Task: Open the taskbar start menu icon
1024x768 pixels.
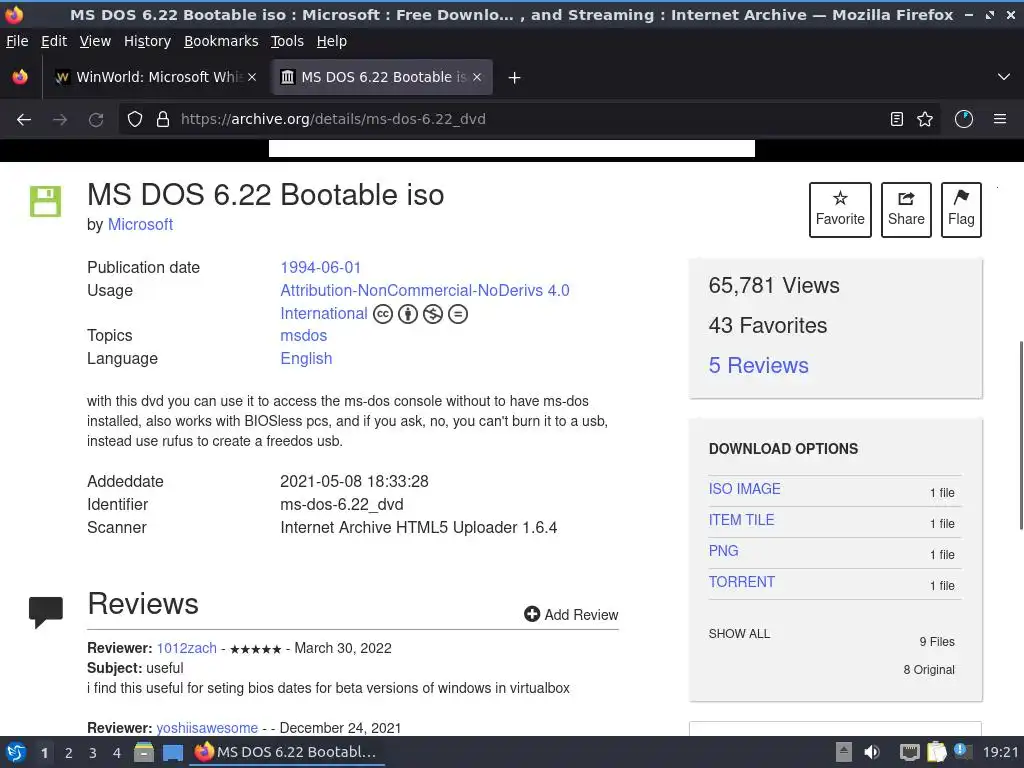Action: pyautogui.click(x=16, y=752)
